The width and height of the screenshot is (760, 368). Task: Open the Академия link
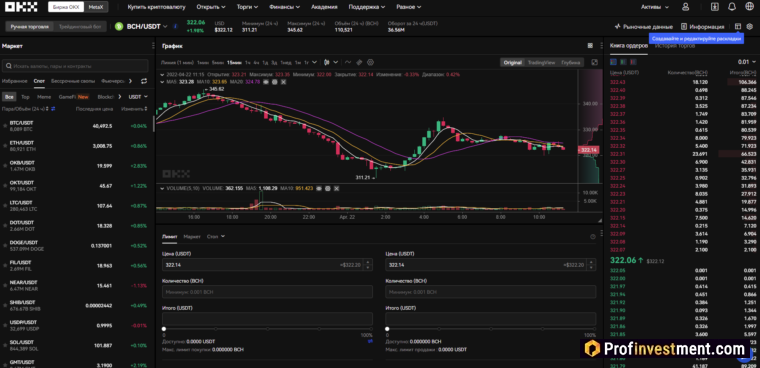point(324,7)
